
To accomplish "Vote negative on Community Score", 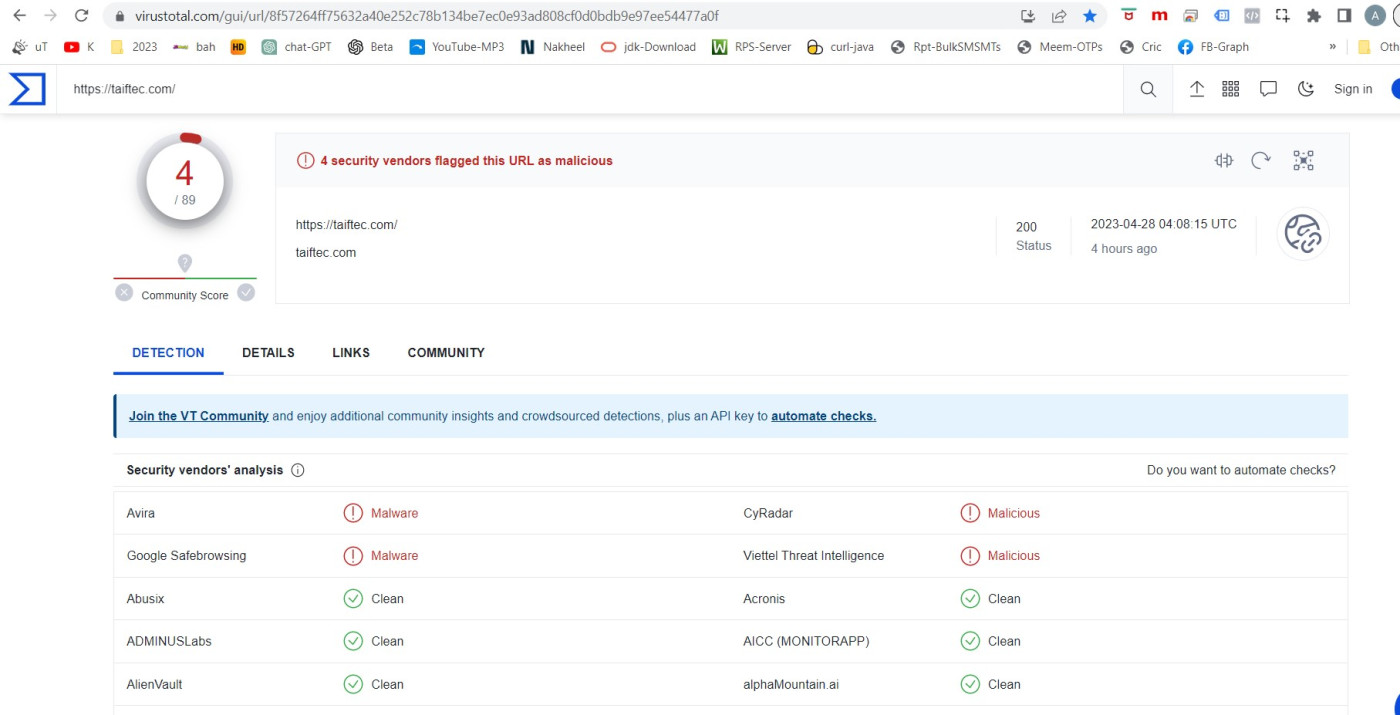I will point(123,293).
